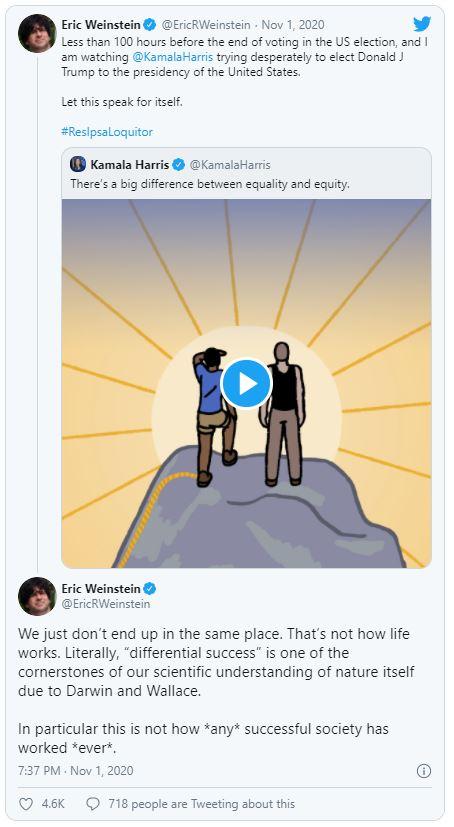Click Eric Weinstein's top profile avatar
The width and height of the screenshot is (454, 827).
tap(37, 33)
